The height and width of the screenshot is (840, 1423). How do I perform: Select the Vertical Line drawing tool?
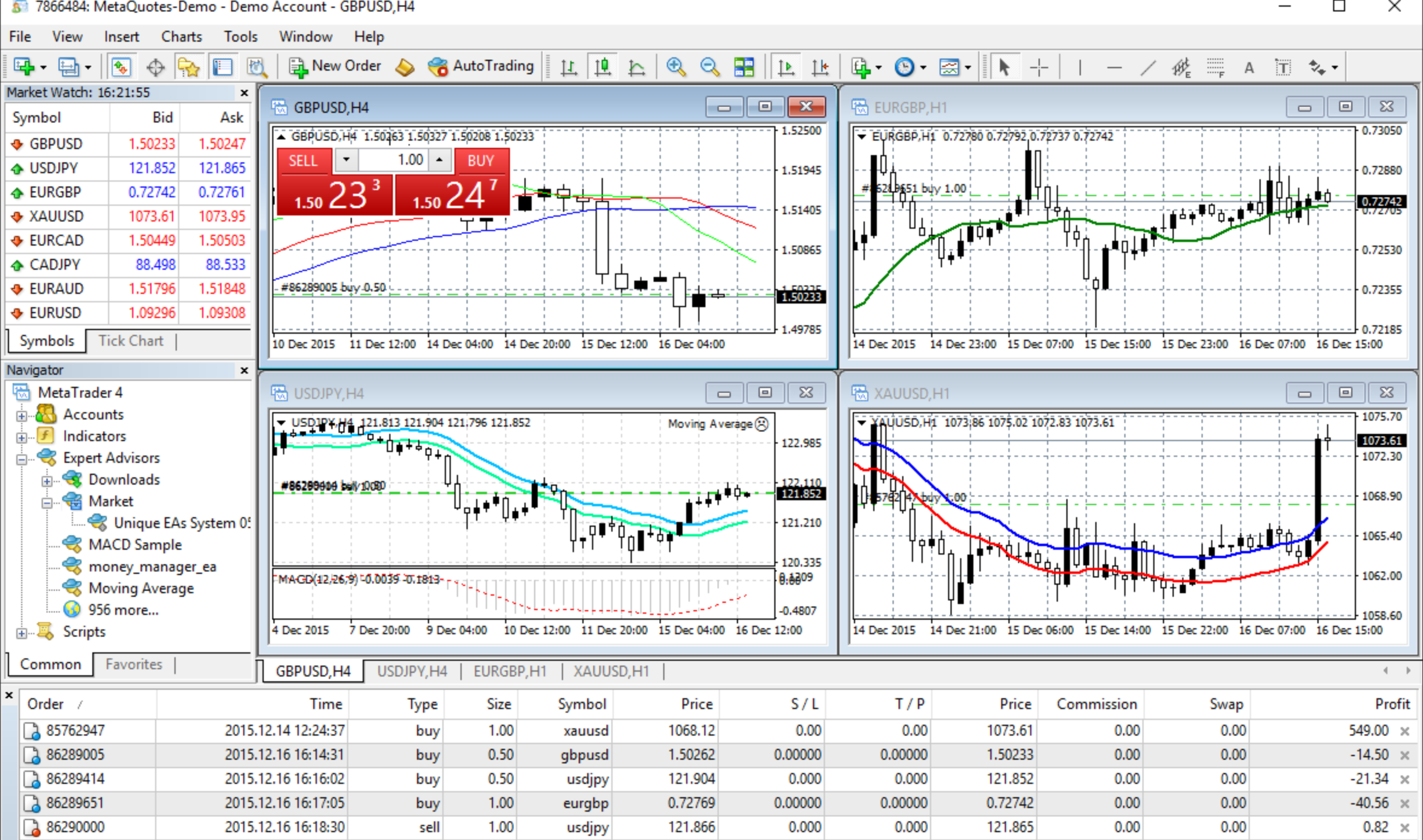click(1080, 67)
